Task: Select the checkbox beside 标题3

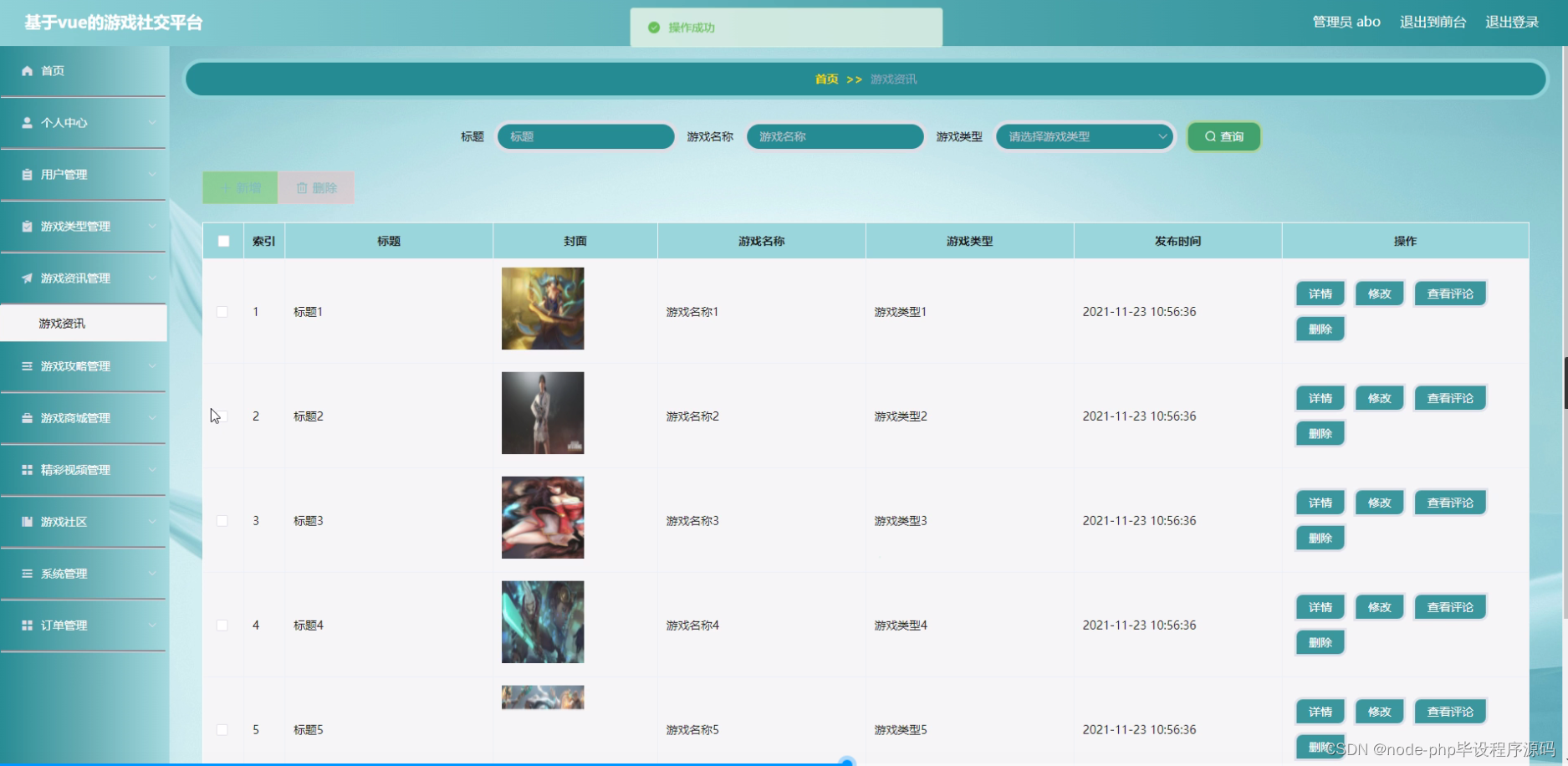Action: pyautogui.click(x=222, y=519)
